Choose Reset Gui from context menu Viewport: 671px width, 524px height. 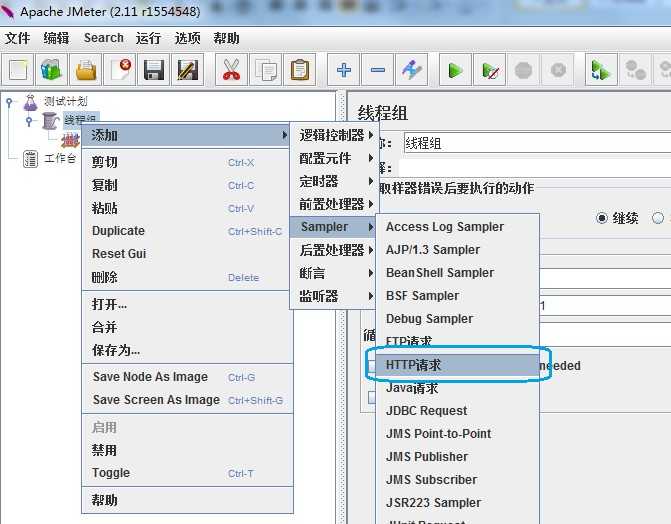[x=187, y=254]
